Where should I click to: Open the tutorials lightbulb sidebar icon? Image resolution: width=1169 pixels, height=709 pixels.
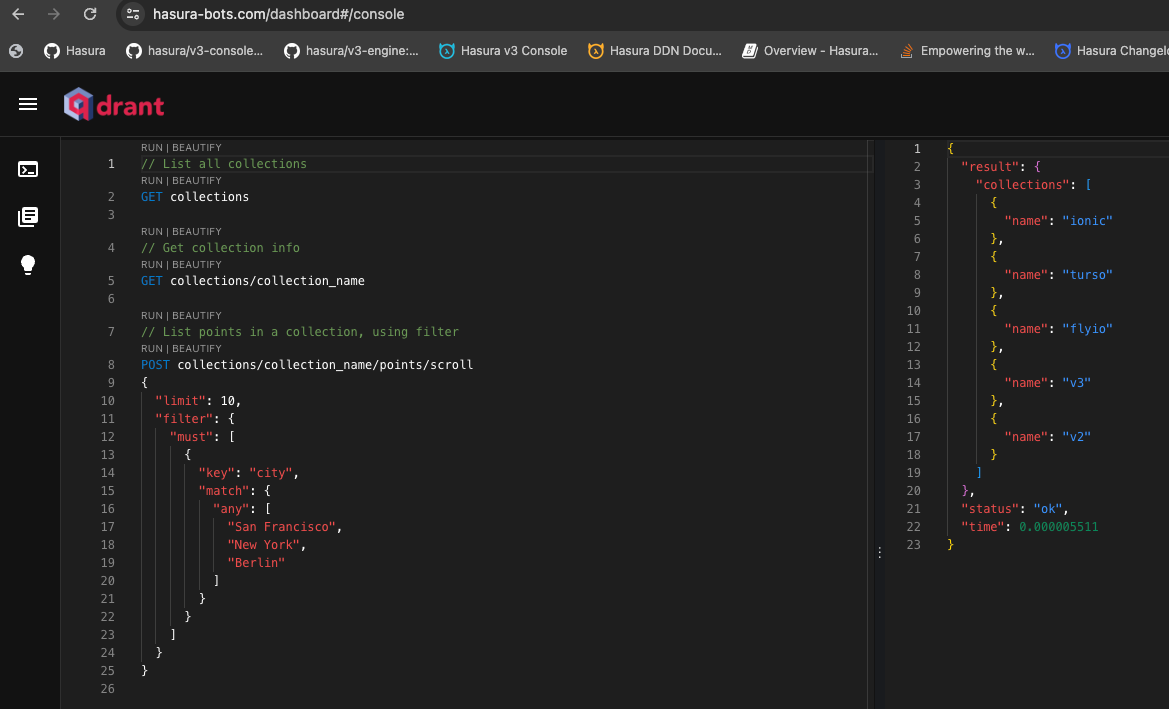coord(28,264)
